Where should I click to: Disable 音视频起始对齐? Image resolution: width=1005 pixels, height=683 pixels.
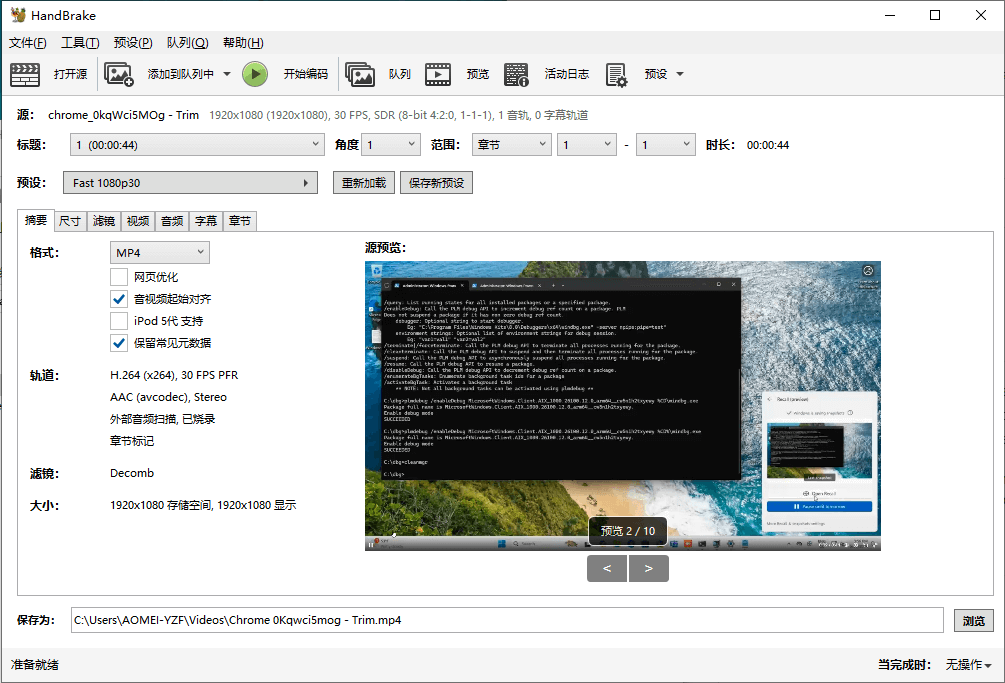tap(119, 299)
